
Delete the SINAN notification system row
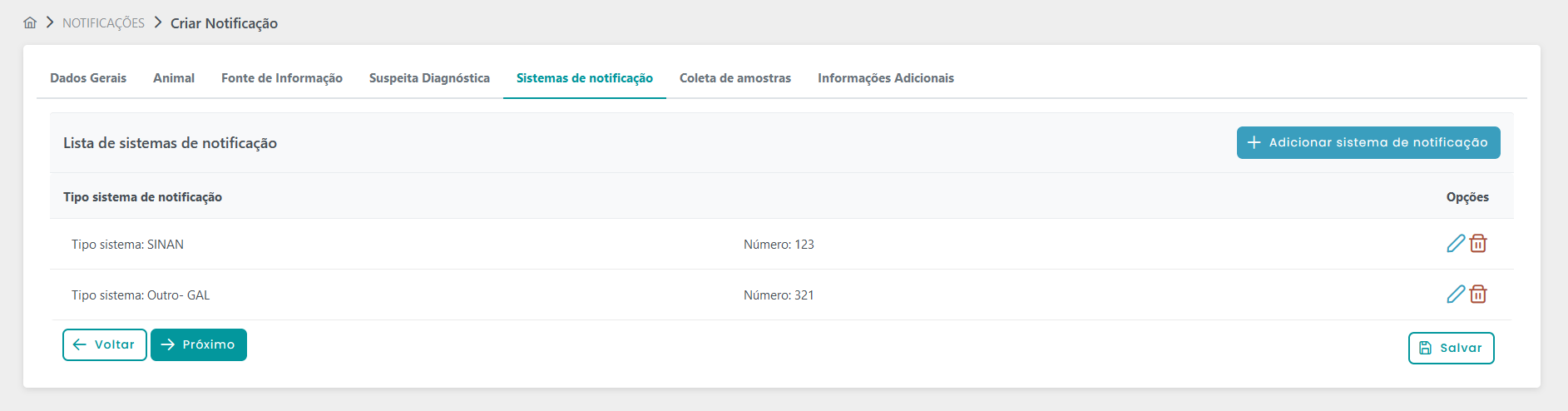pos(1478,244)
